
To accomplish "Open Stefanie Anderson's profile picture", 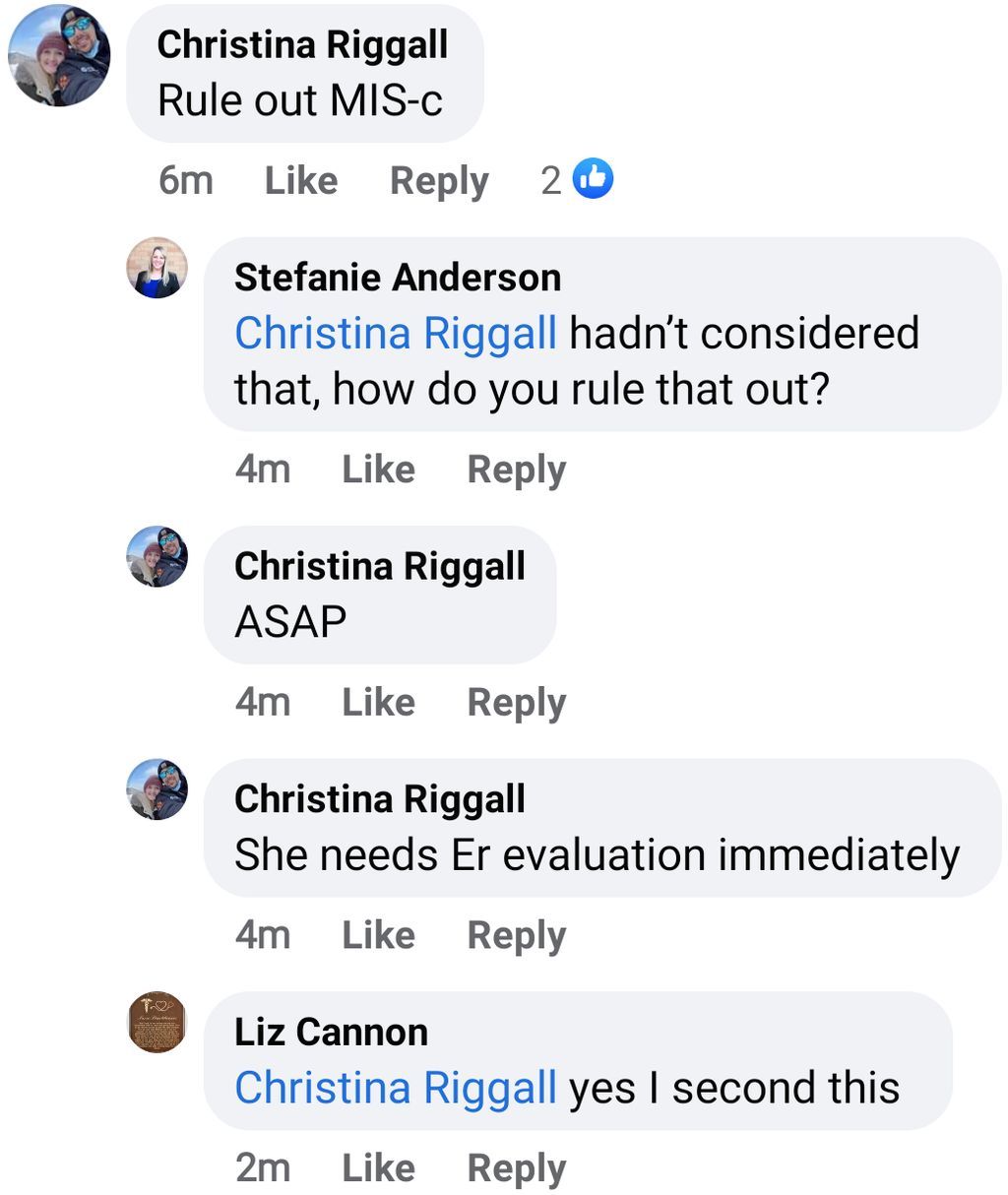I will [157, 268].
